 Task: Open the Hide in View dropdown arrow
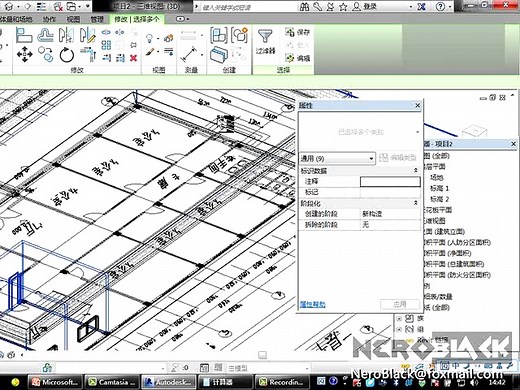coord(158,38)
